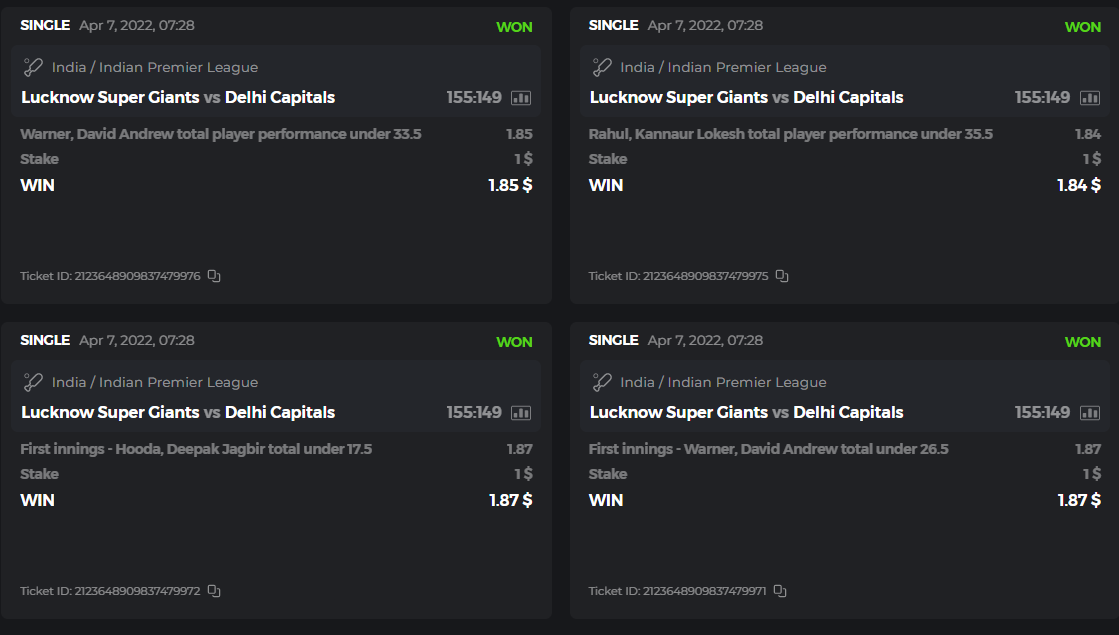Open match stats icon on Warner under 33.5 bet
This screenshot has width=1119, height=635.
(521, 98)
